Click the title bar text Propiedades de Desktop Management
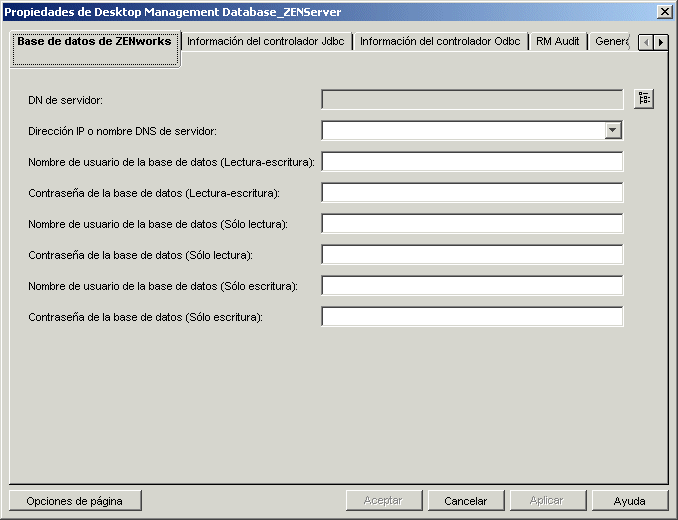This screenshot has width=678, height=520. click(172, 12)
